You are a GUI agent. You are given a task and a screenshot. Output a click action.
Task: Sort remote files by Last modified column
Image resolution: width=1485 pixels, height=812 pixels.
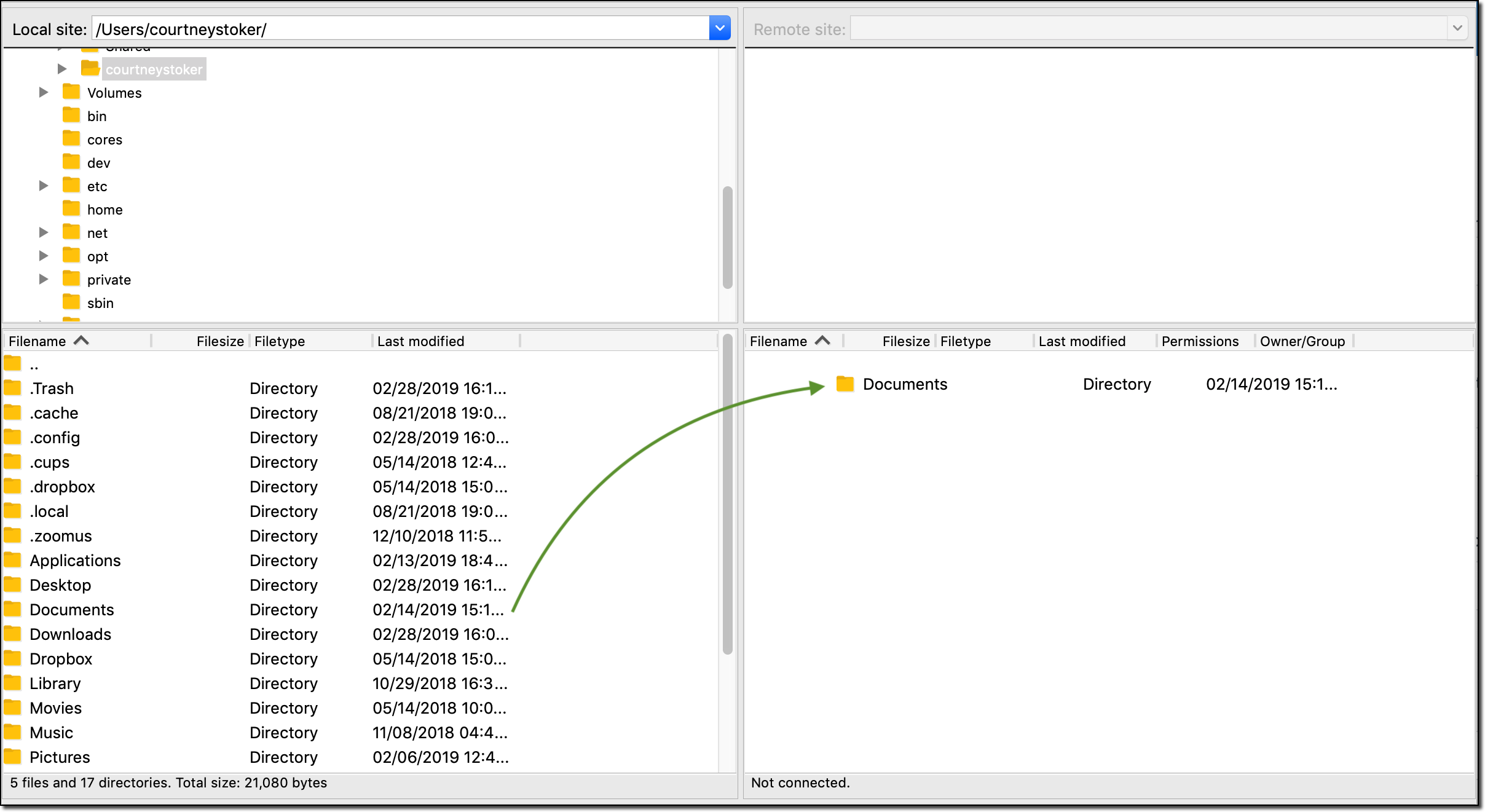pos(1095,341)
